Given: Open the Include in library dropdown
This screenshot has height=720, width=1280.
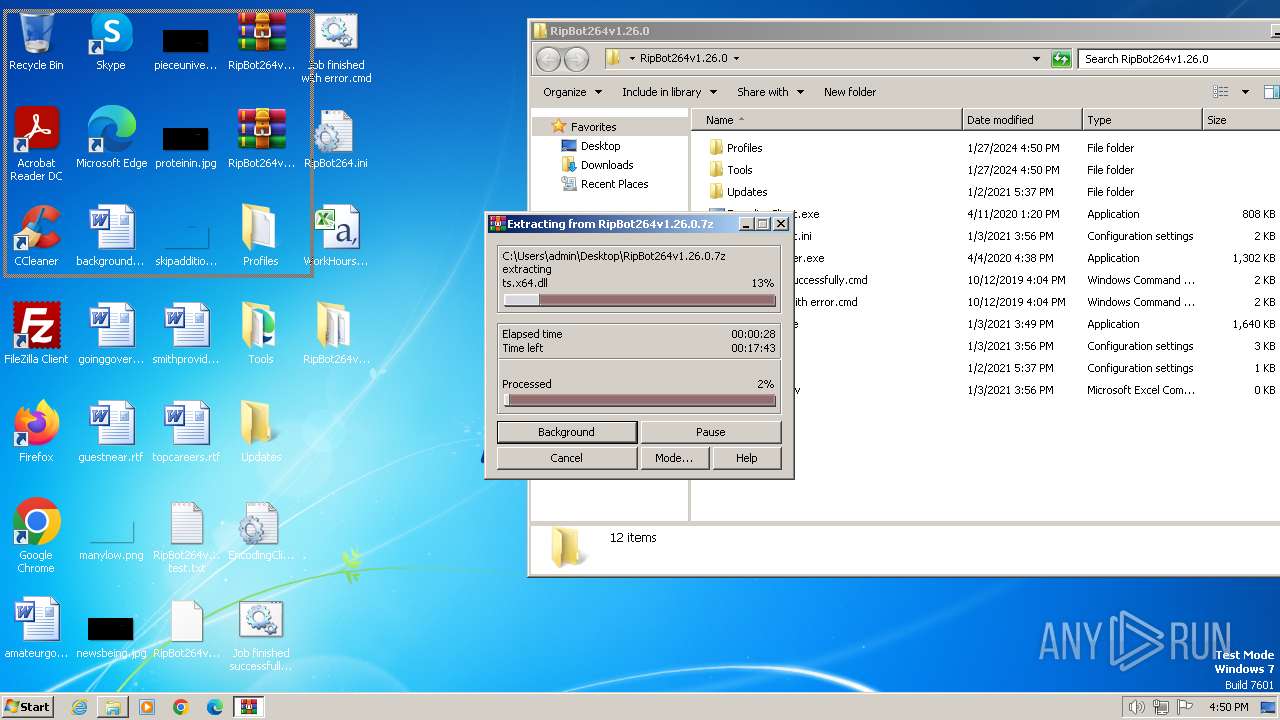Looking at the screenshot, I should pos(669,92).
